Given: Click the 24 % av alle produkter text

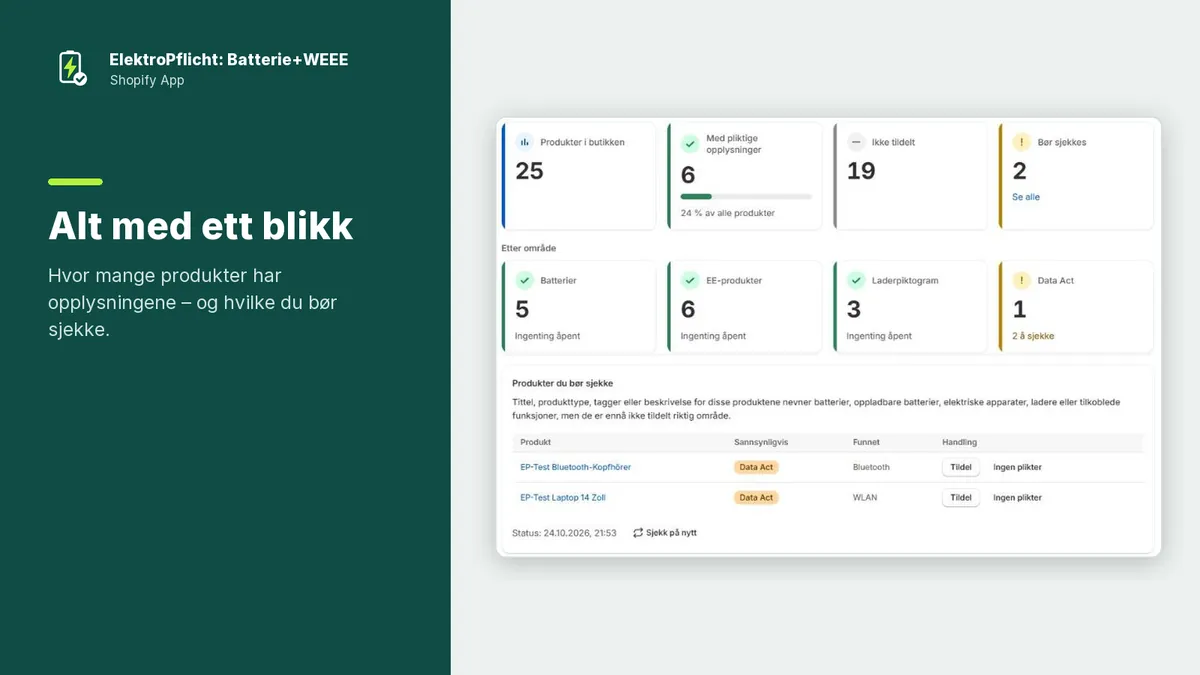Looking at the screenshot, I should pos(728,213).
